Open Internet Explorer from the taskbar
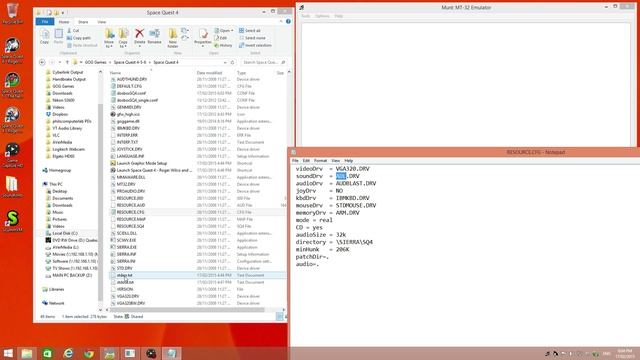The height and width of the screenshot is (360, 640). point(68,353)
